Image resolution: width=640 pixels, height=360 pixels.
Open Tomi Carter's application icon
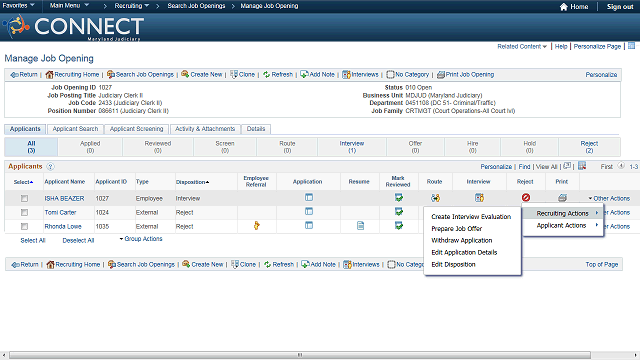309,211
